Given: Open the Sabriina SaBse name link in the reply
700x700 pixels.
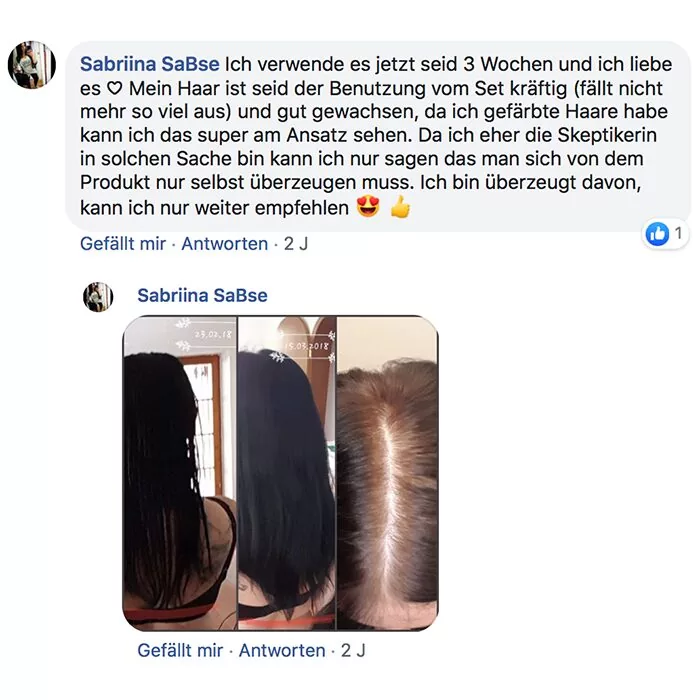Looking at the screenshot, I should 202,296.
